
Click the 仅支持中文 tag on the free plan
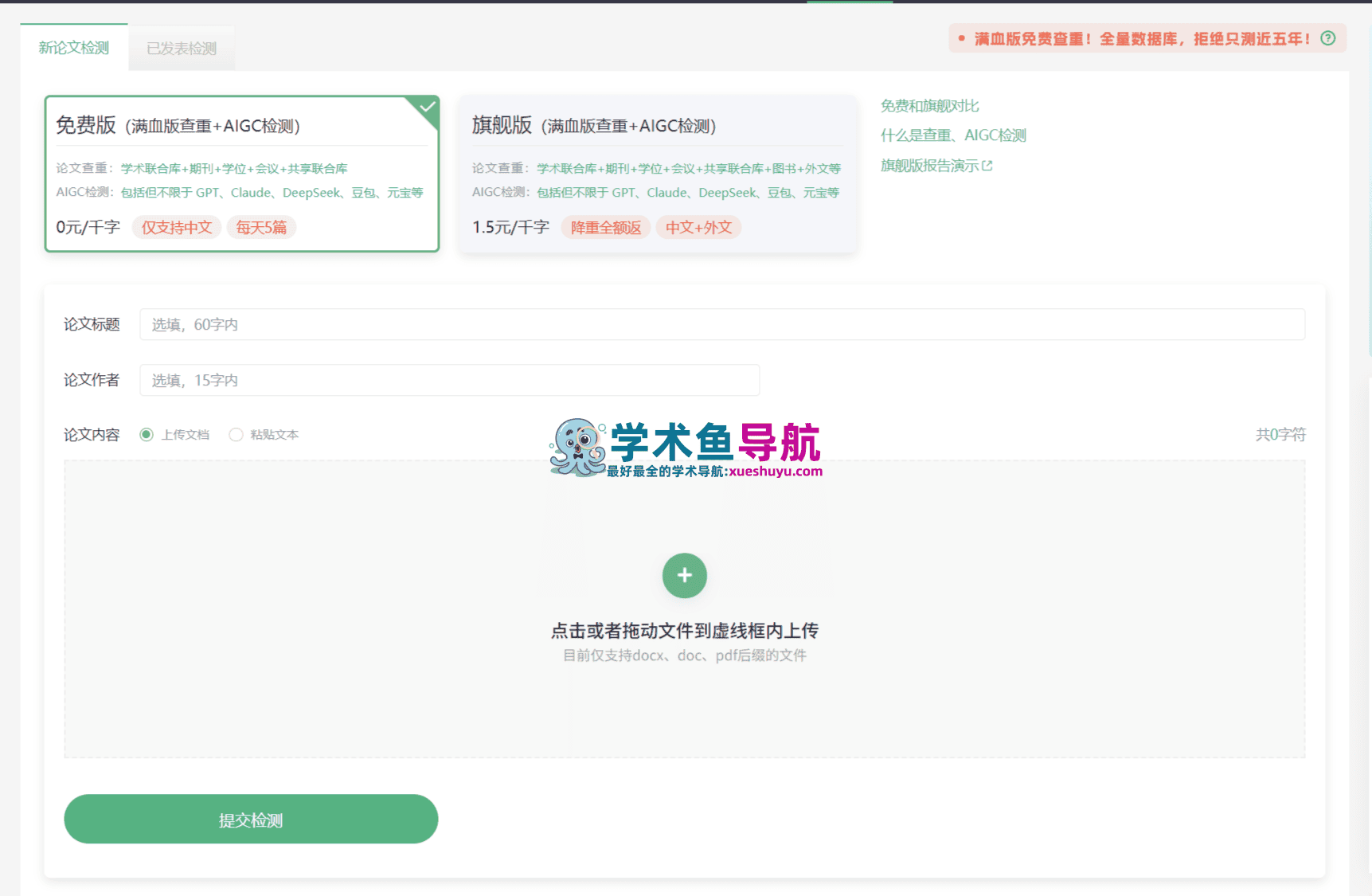point(176,227)
